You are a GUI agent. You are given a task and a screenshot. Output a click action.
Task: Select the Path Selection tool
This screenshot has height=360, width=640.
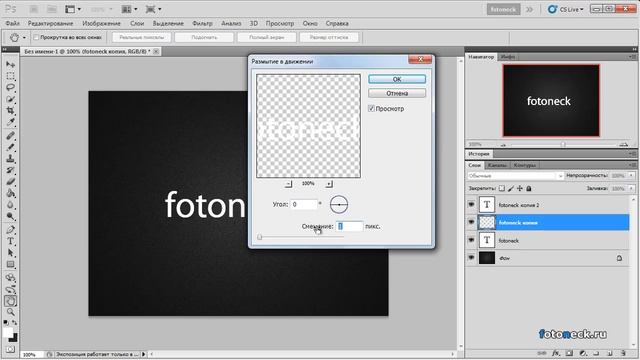click(10, 253)
